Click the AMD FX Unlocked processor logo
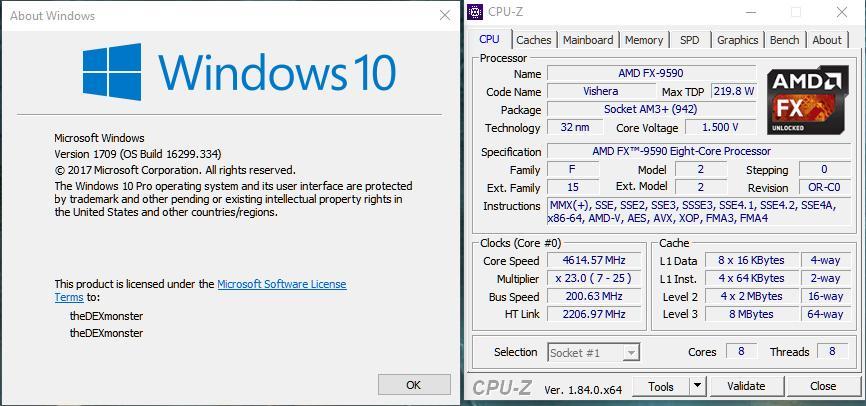The height and width of the screenshot is (406, 866). coord(807,100)
